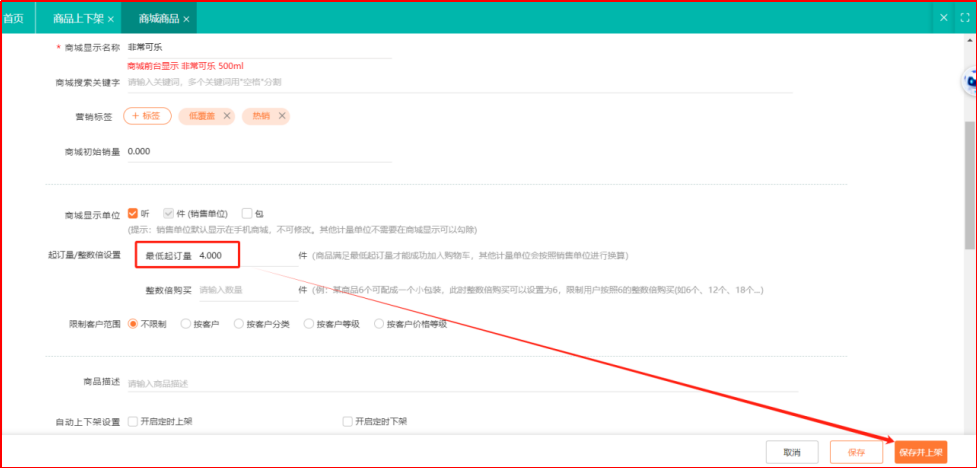
Task: Click the 保存并上架 button
Action: (x=920, y=452)
